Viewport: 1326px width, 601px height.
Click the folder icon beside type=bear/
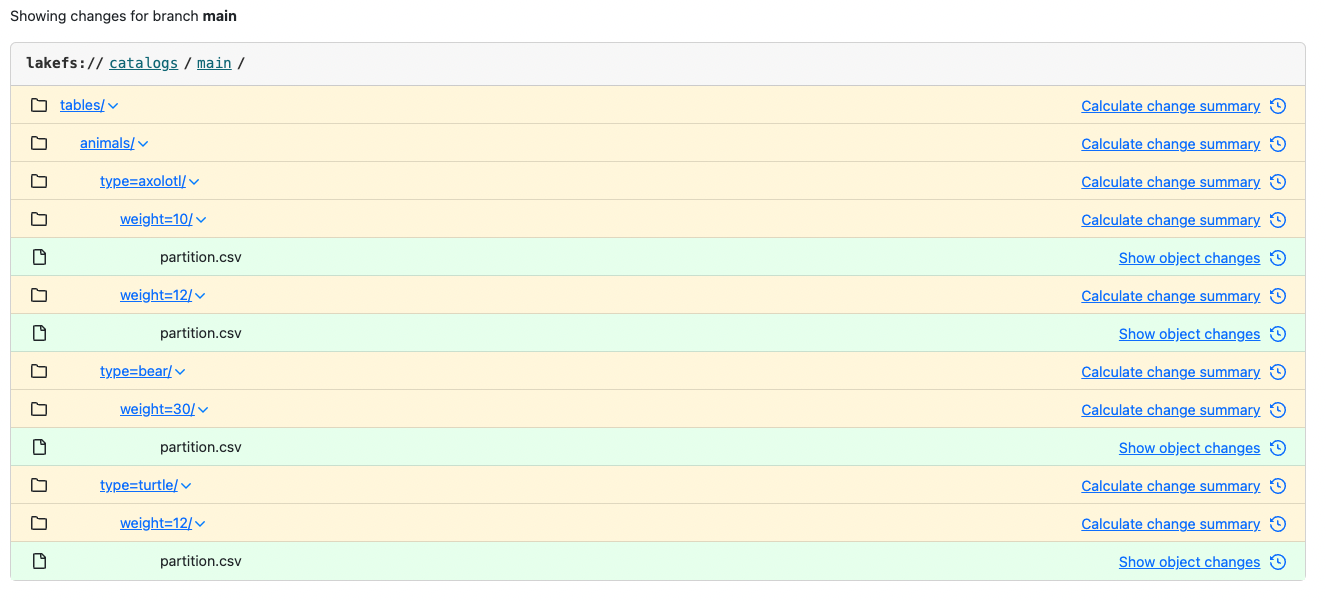pyautogui.click(x=39, y=371)
